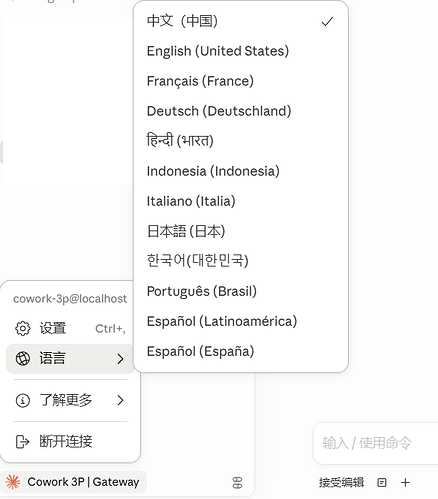The width and height of the screenshot is (438, 499).
Task: Select Indonesia (Indonesia) language
Action: (x=241, y=171)
